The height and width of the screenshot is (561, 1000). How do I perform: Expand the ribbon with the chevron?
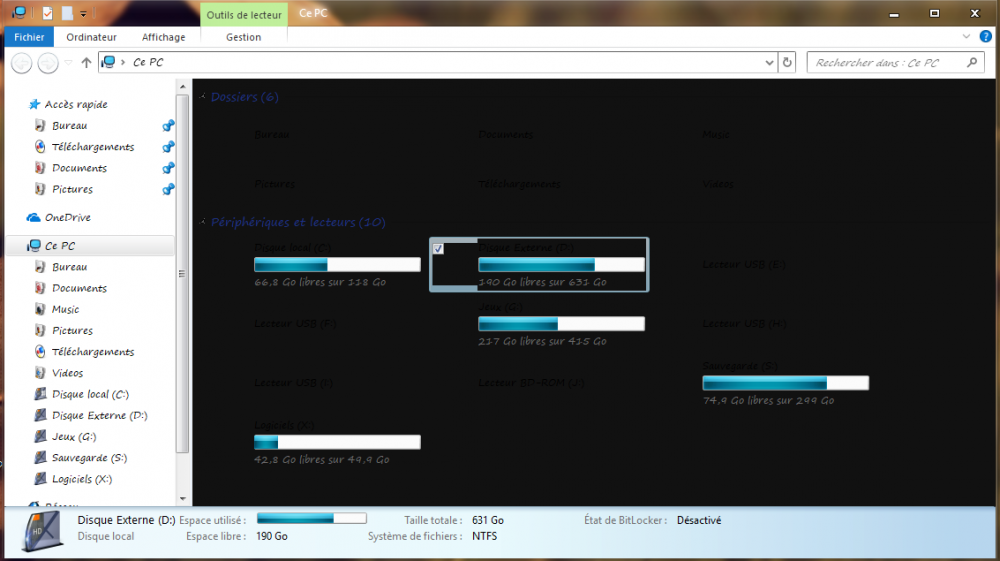pos(966,37)
